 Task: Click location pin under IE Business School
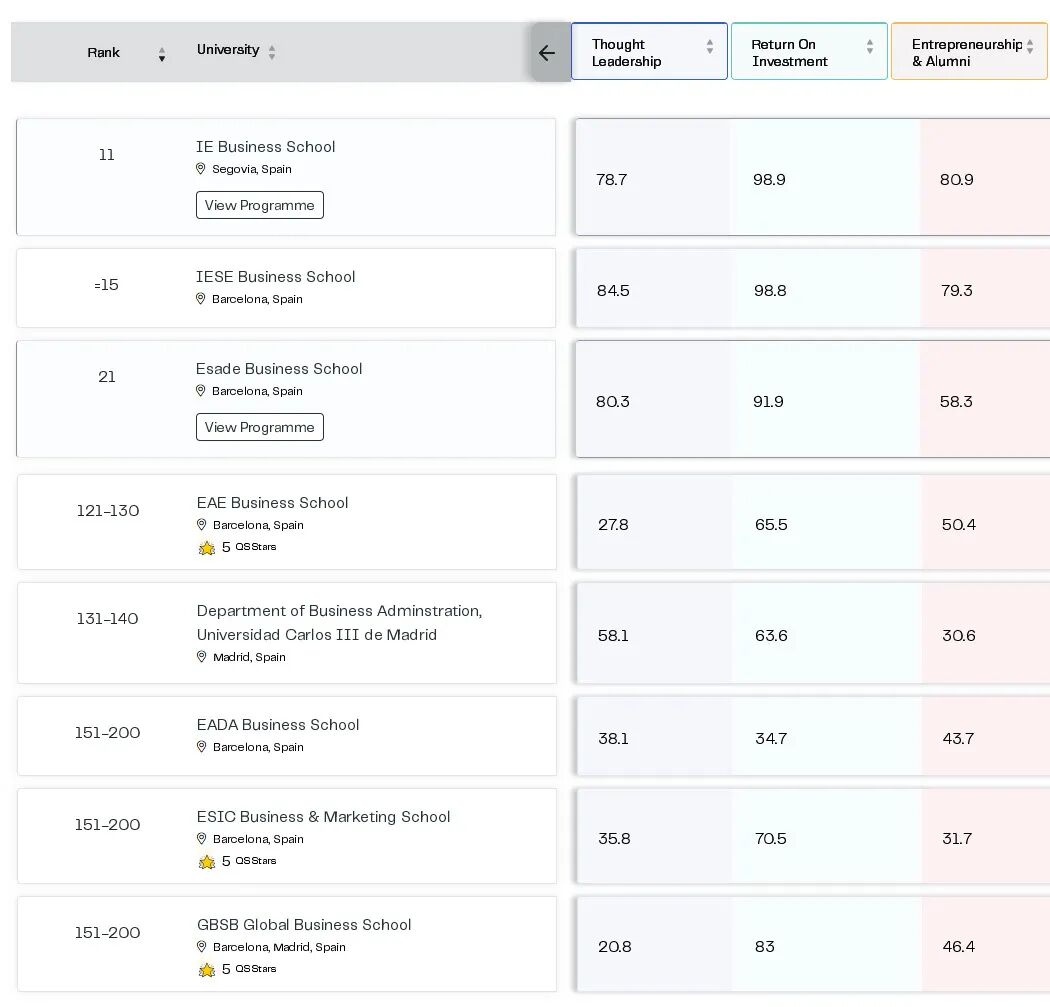tap(200, 169)
